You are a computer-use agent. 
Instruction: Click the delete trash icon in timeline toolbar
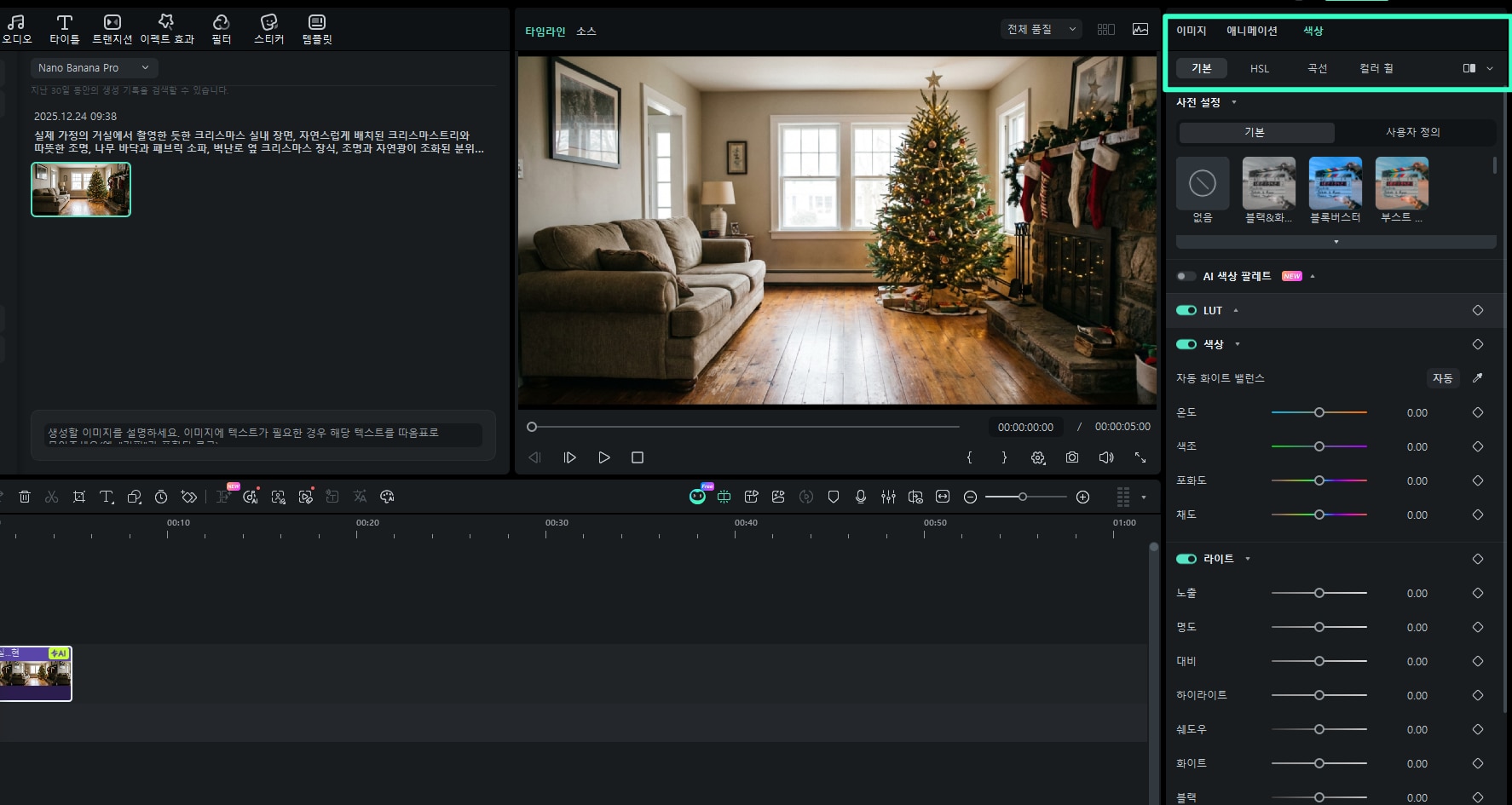(x=25, y=497)
